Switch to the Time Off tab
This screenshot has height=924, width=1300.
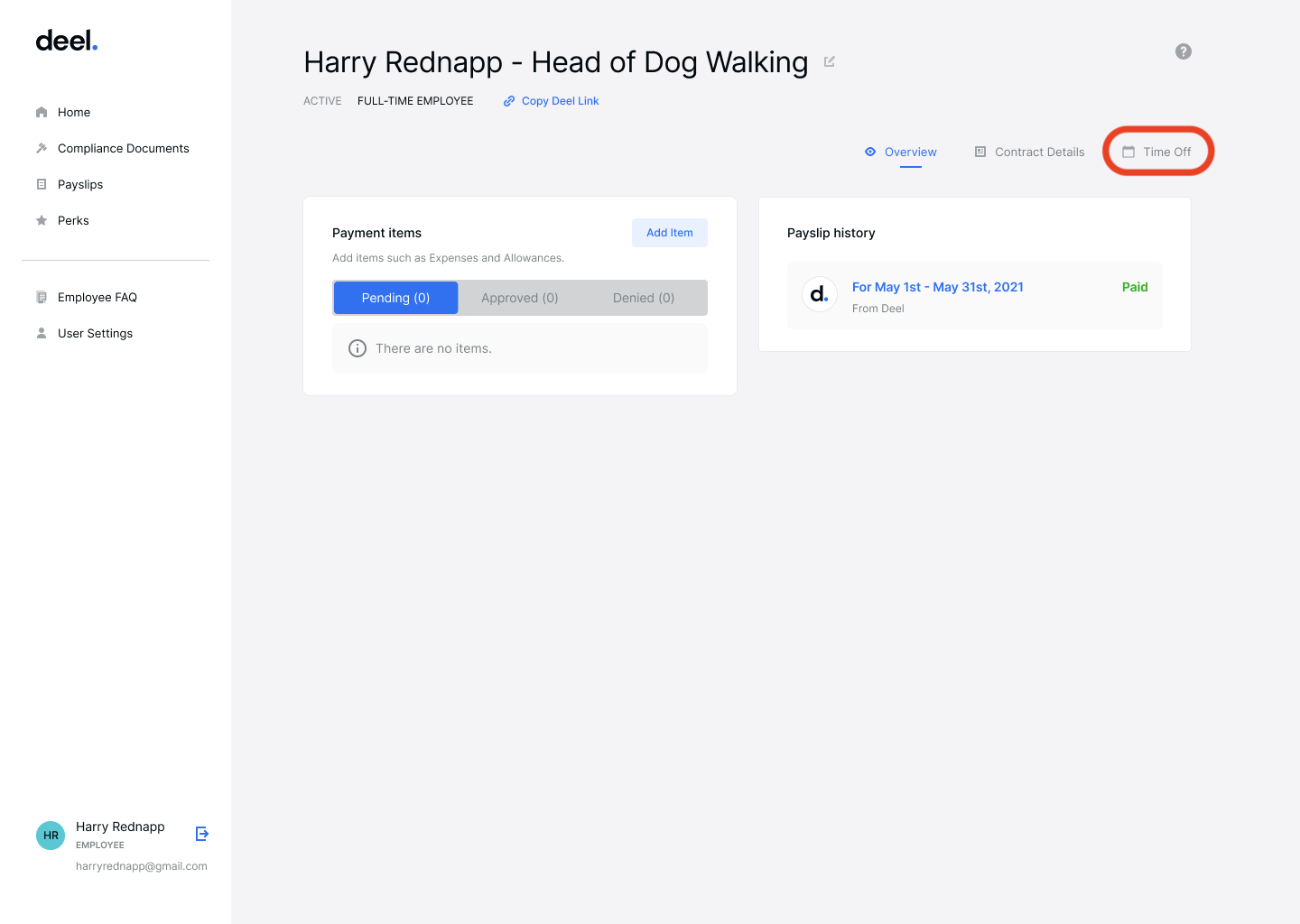pos(1157,152)
